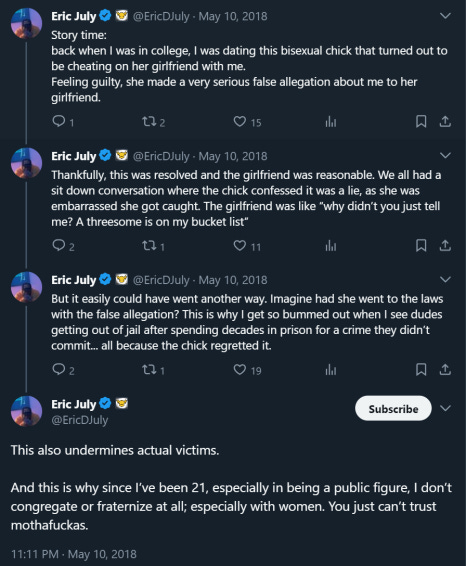This screenshot has height=566, width=466.
Task: Open @EricDJuly handle on the first tweet
Action: [x=161, y=16]
